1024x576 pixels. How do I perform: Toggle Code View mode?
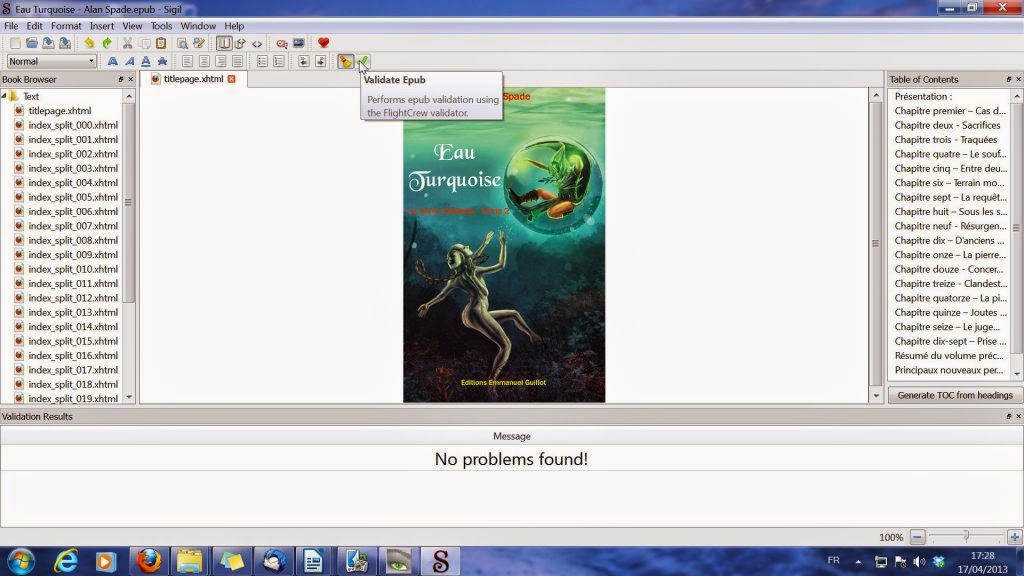(257, 43)
